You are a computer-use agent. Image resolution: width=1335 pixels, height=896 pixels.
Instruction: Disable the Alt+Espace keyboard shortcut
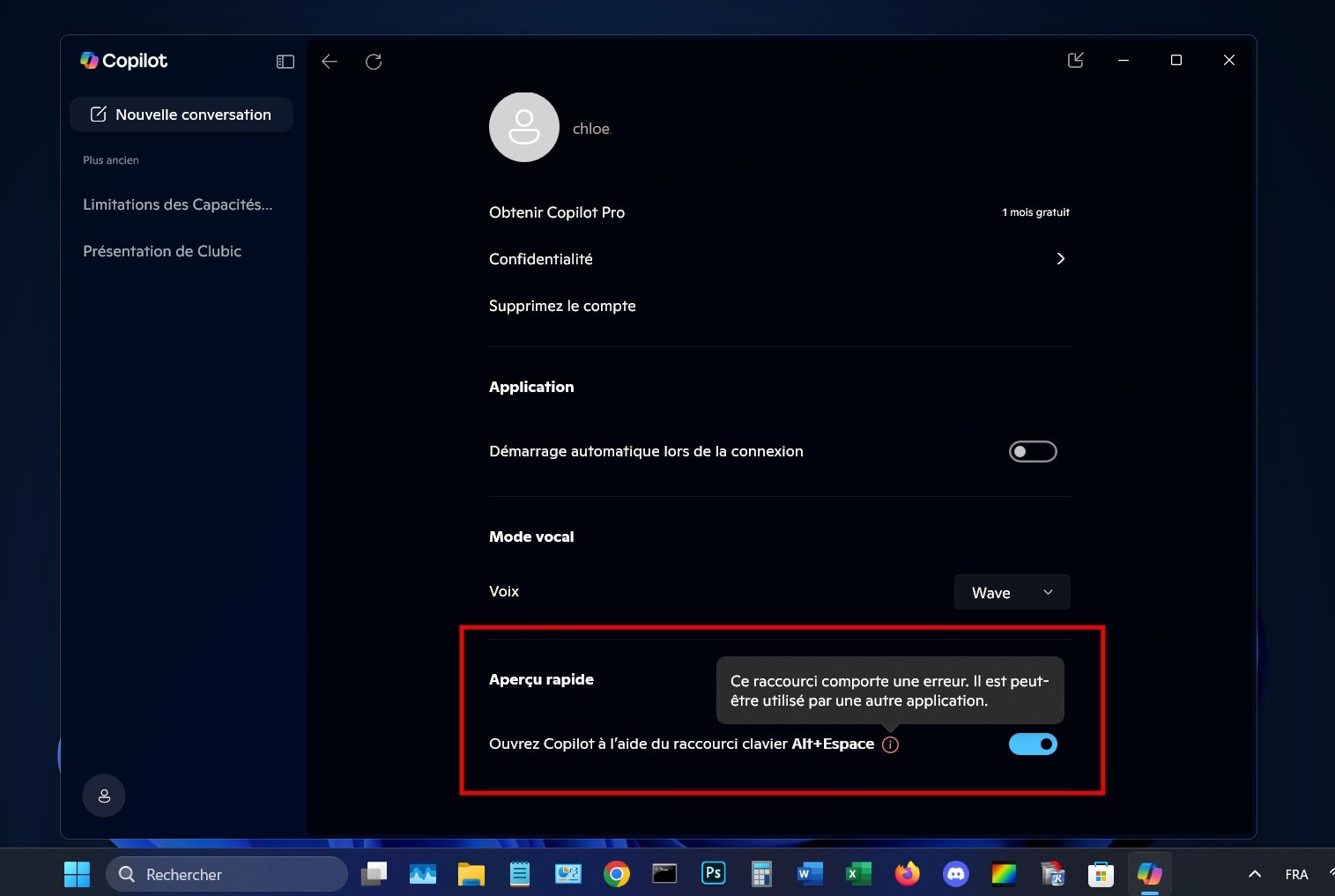click(x=1032, y=744)
